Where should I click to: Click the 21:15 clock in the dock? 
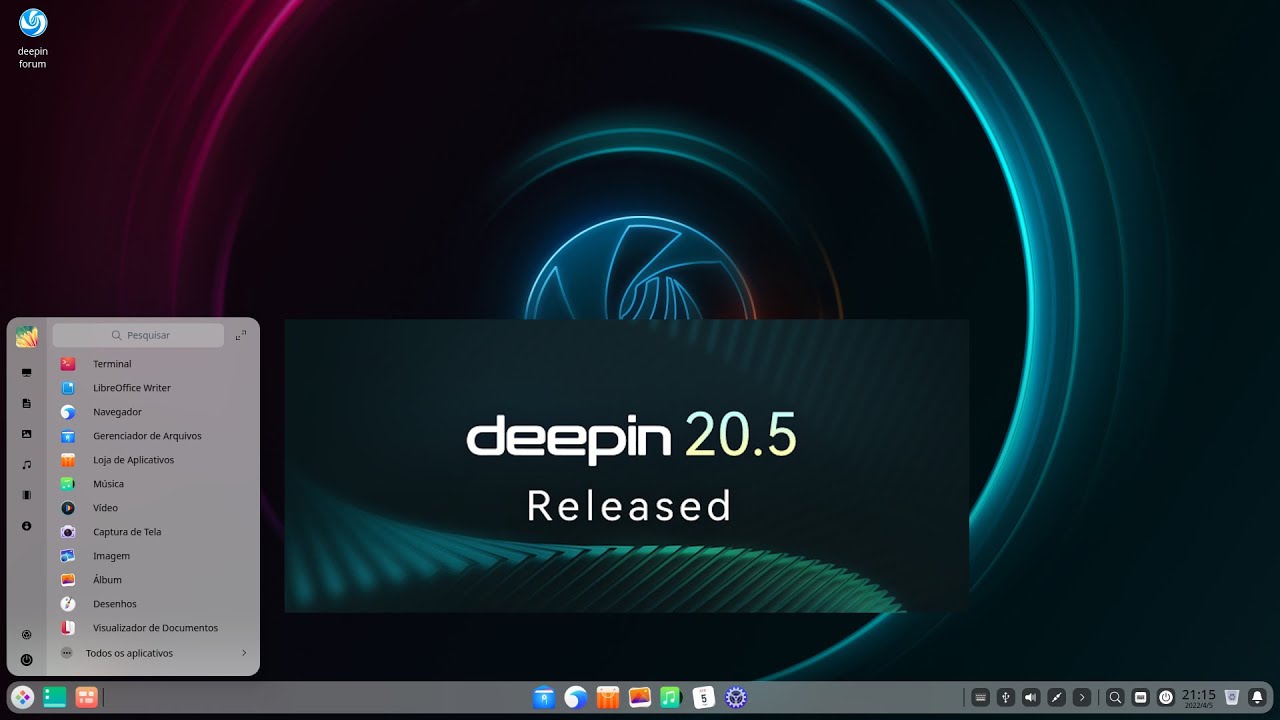pyautogui.click(x=1199, y=697)
